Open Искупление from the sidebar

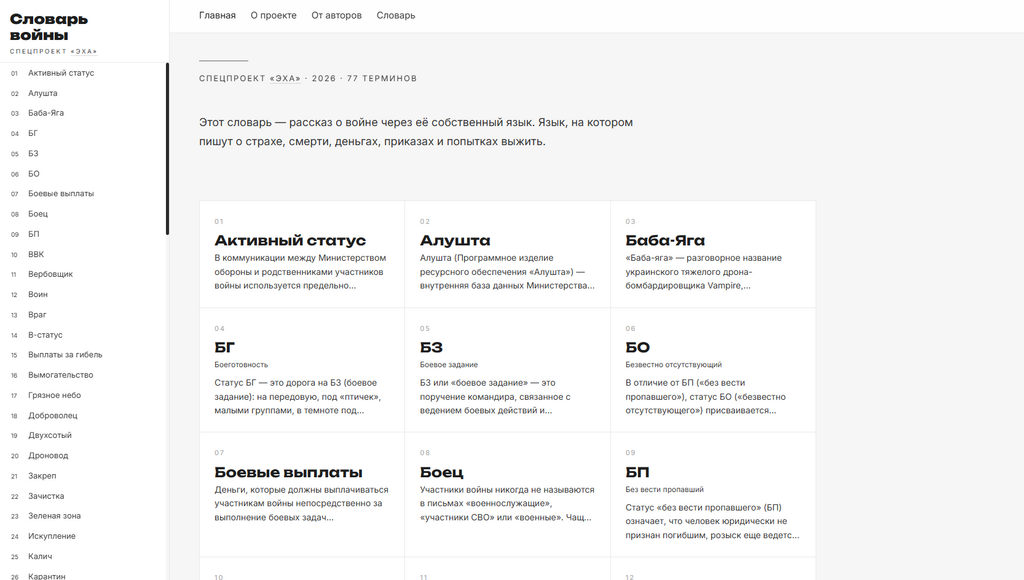52,536
